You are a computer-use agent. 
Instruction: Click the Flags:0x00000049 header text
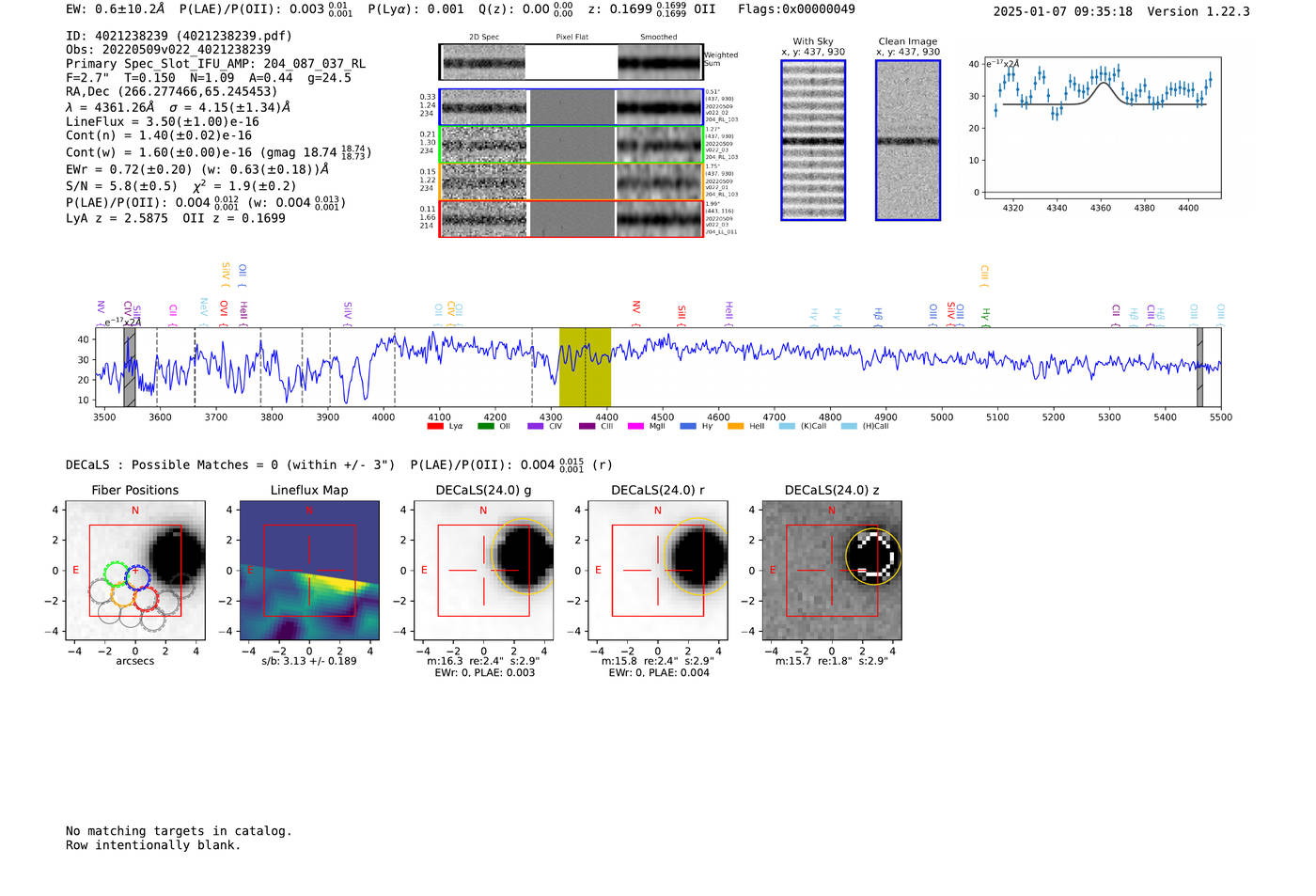point(796,9)
